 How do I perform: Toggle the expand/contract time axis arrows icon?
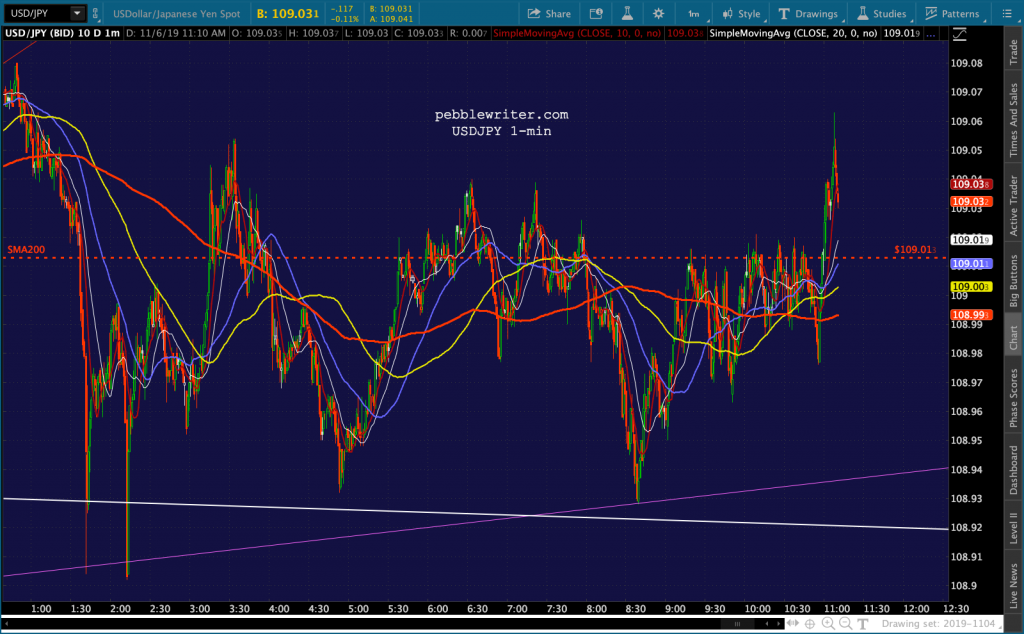tap(792, 624)
